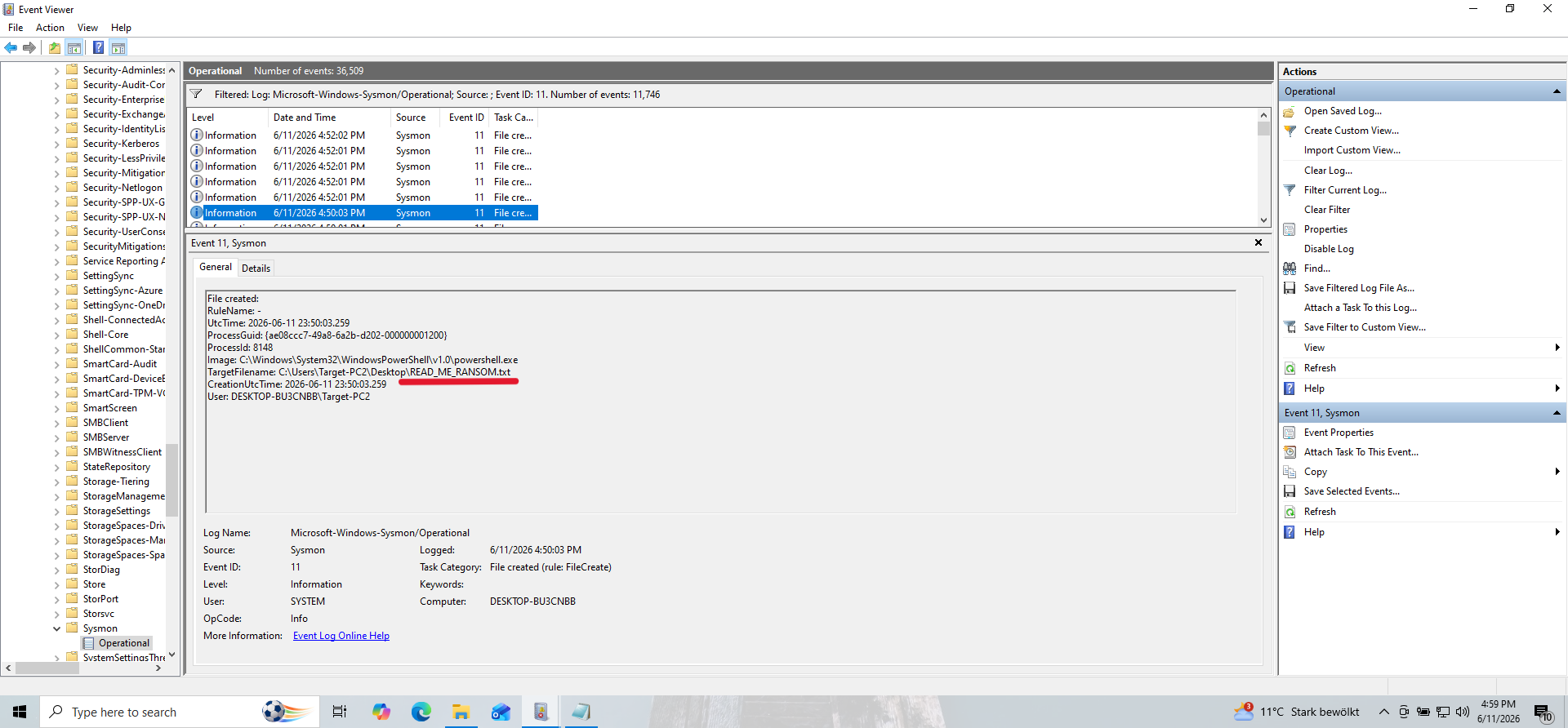1568x728 pixels.
Task: Click the Back arrow toolbar icon
Action: click(x=11, y=48)
